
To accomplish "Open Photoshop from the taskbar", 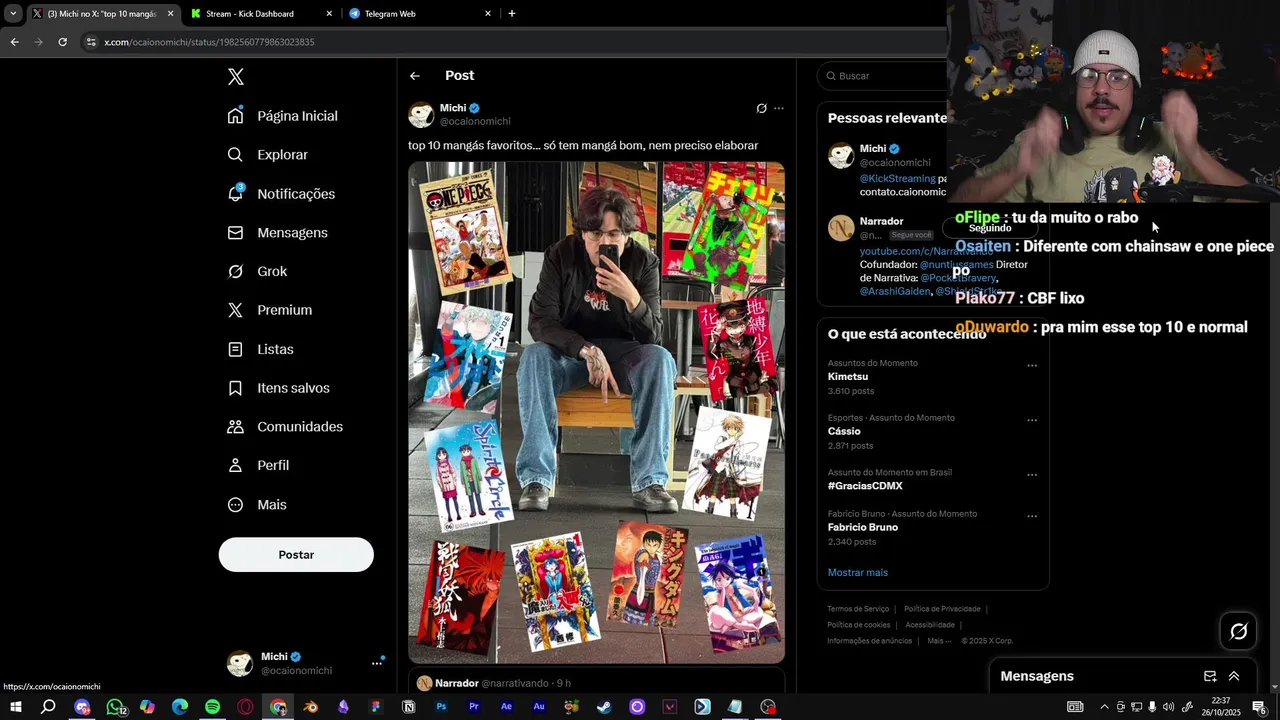I will [x=441, y=707].
